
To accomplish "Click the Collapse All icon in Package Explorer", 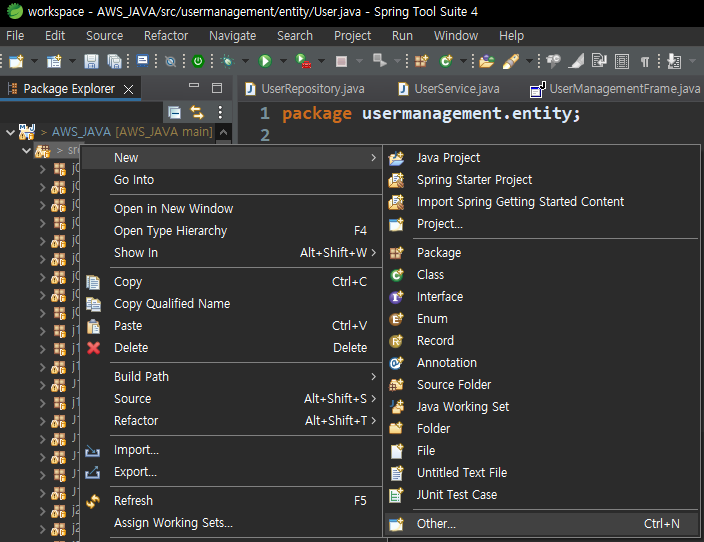I will tap(174, 112).
